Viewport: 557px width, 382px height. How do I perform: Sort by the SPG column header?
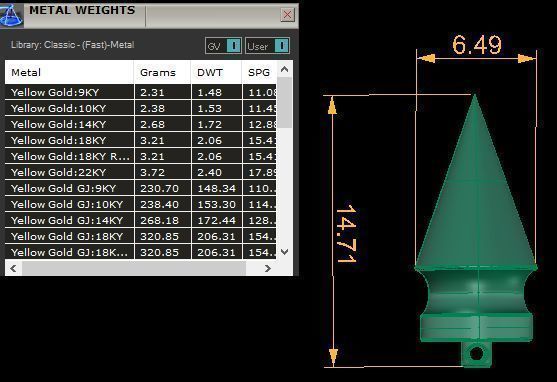(259, 72)
